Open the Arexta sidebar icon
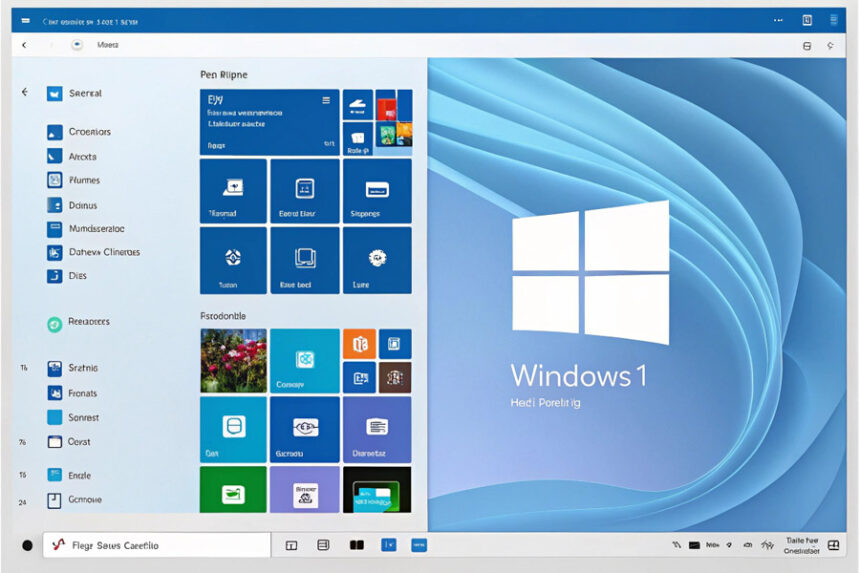The height and width of the screenshot is (573, 860). [54, 156]
